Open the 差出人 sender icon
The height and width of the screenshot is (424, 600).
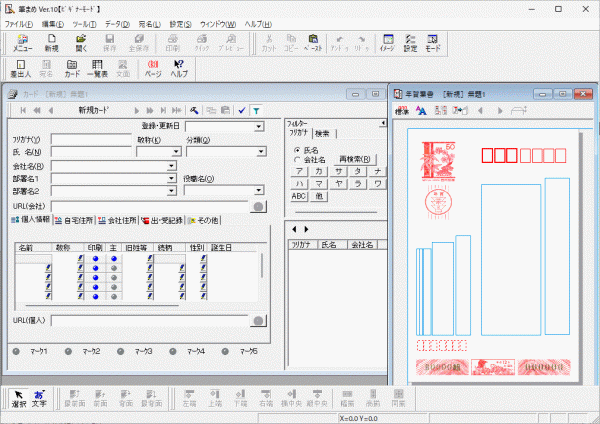click(21, 69)
